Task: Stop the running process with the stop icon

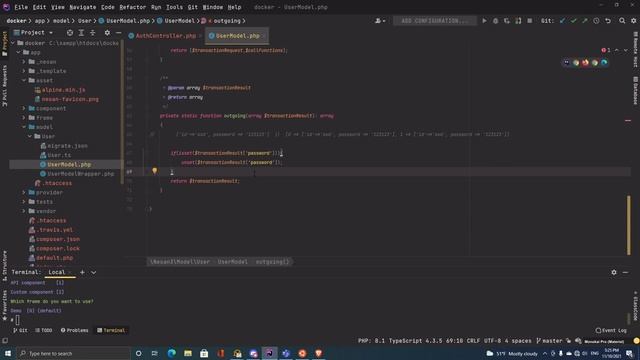Action: [x=529, y=21]
